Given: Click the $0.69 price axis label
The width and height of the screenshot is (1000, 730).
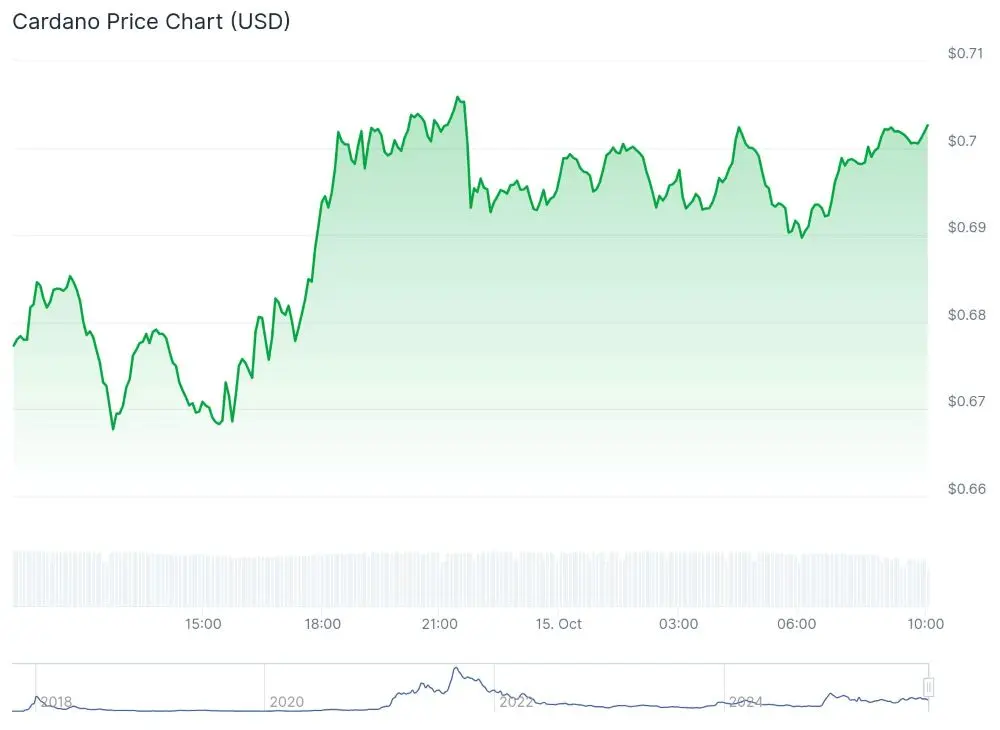Looking at the screenshot, I should [966, 228].
